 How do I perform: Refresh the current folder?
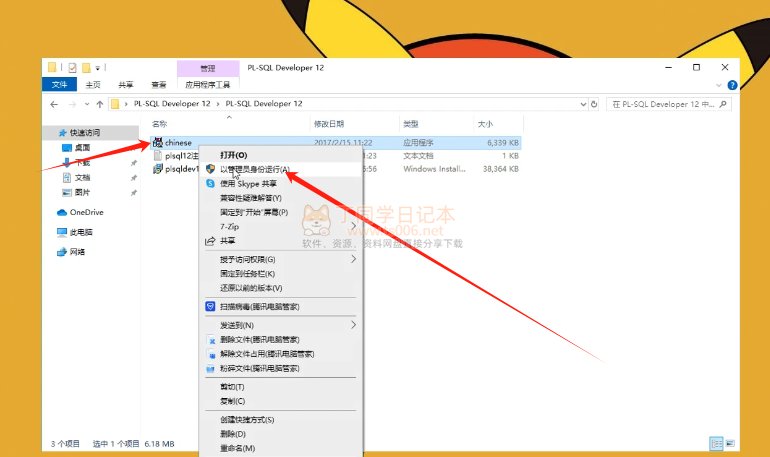coord(594,104)
